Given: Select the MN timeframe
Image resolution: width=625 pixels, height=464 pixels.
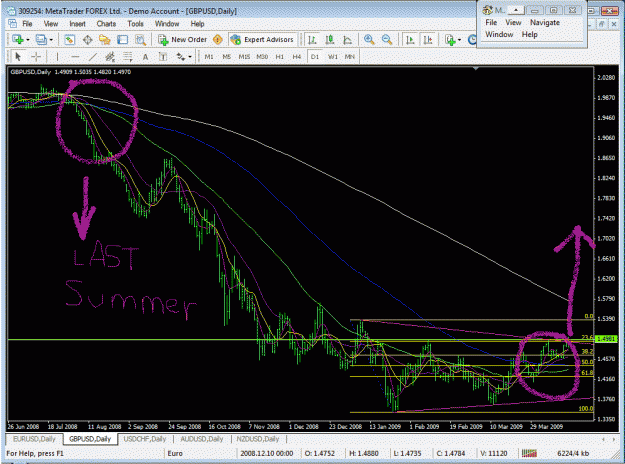Looking at the screenshot, I should pyautogui.click(x=350, y=57).
